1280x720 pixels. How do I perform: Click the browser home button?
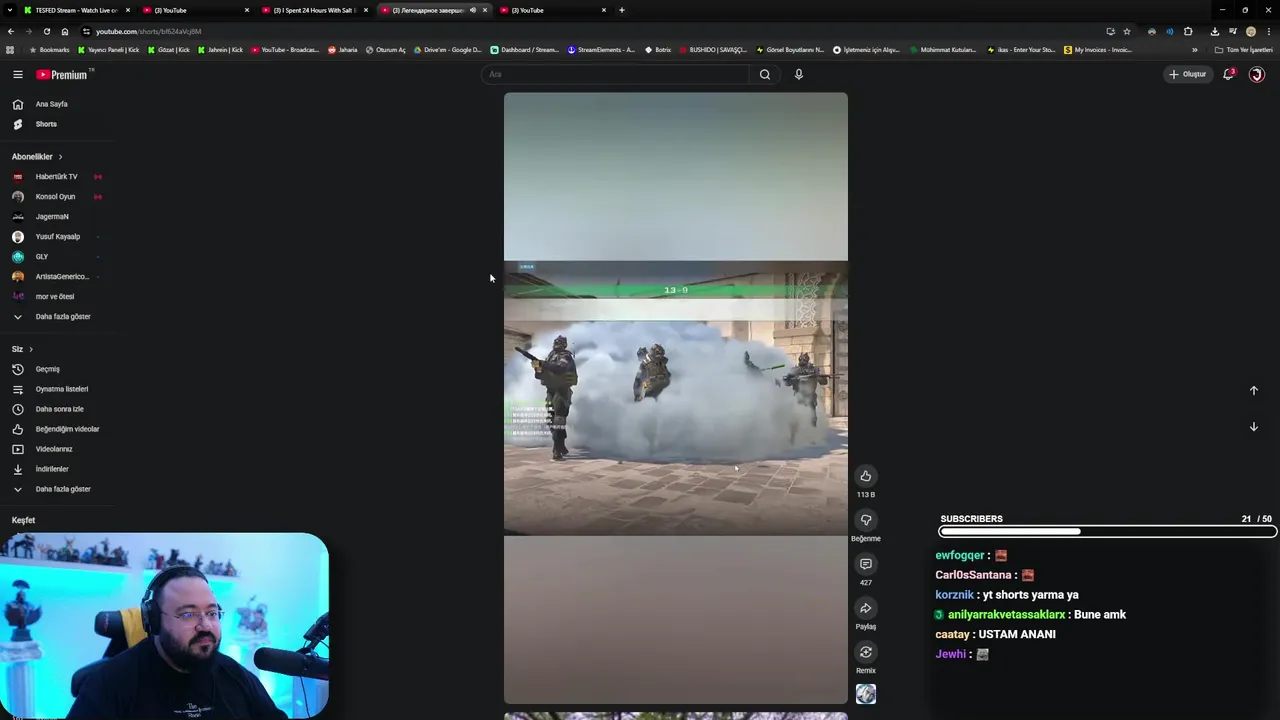point(65,31)
